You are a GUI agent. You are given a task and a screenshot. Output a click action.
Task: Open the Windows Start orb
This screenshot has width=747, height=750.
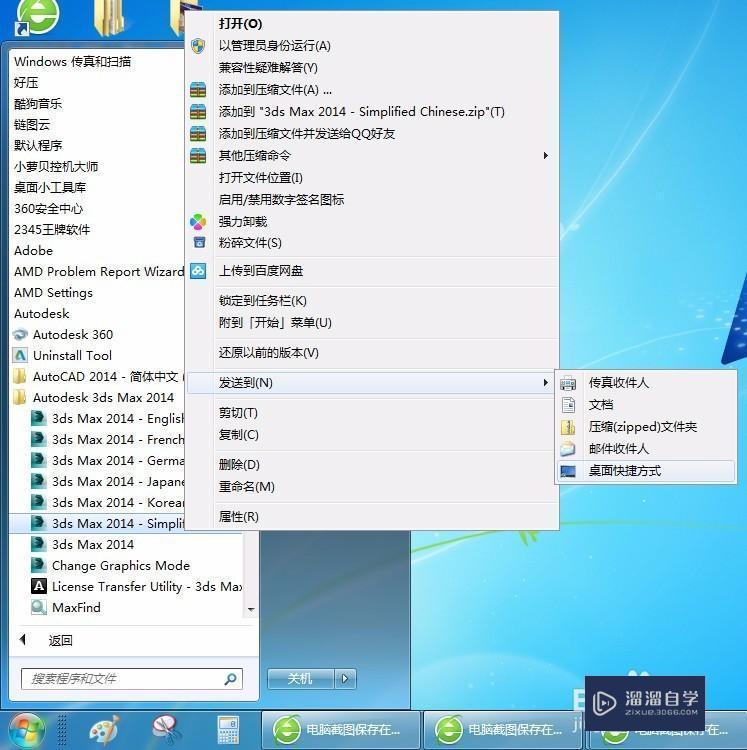point(26,731)
